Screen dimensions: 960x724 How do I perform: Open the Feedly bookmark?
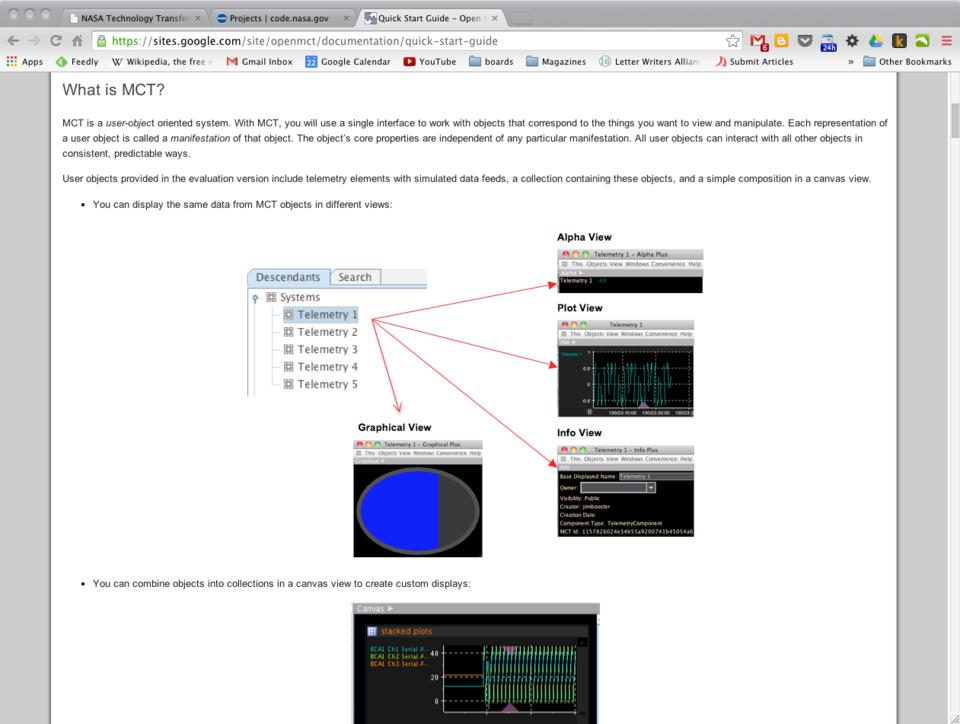[77, 61]
